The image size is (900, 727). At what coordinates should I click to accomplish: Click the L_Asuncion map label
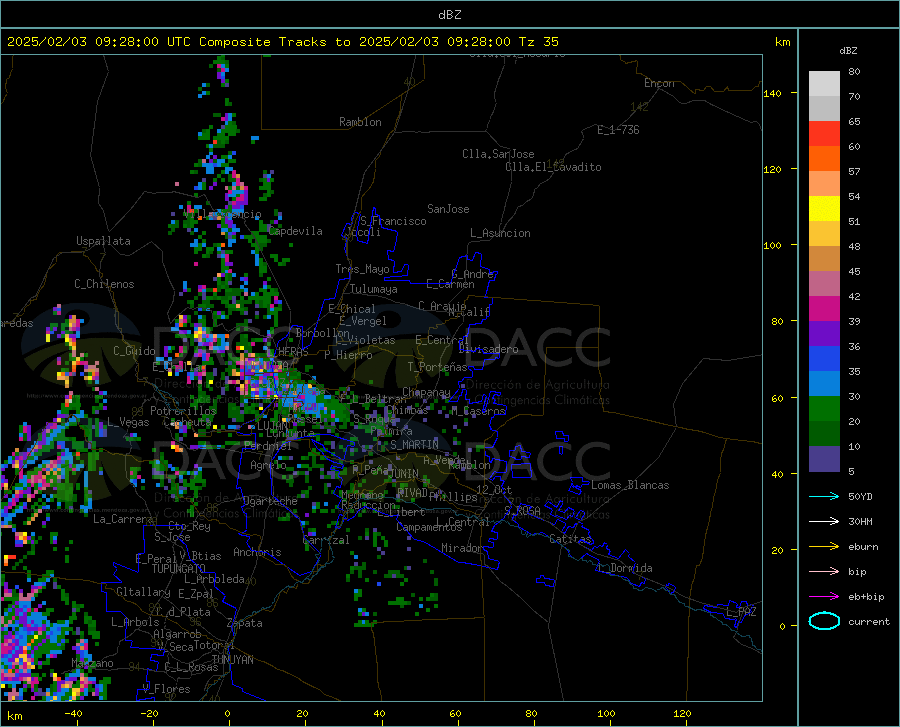pos(500,233)
